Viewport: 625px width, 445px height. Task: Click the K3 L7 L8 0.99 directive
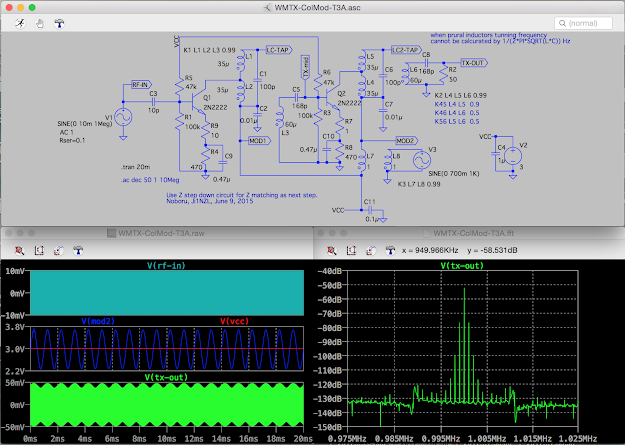(x=419, y=184)
